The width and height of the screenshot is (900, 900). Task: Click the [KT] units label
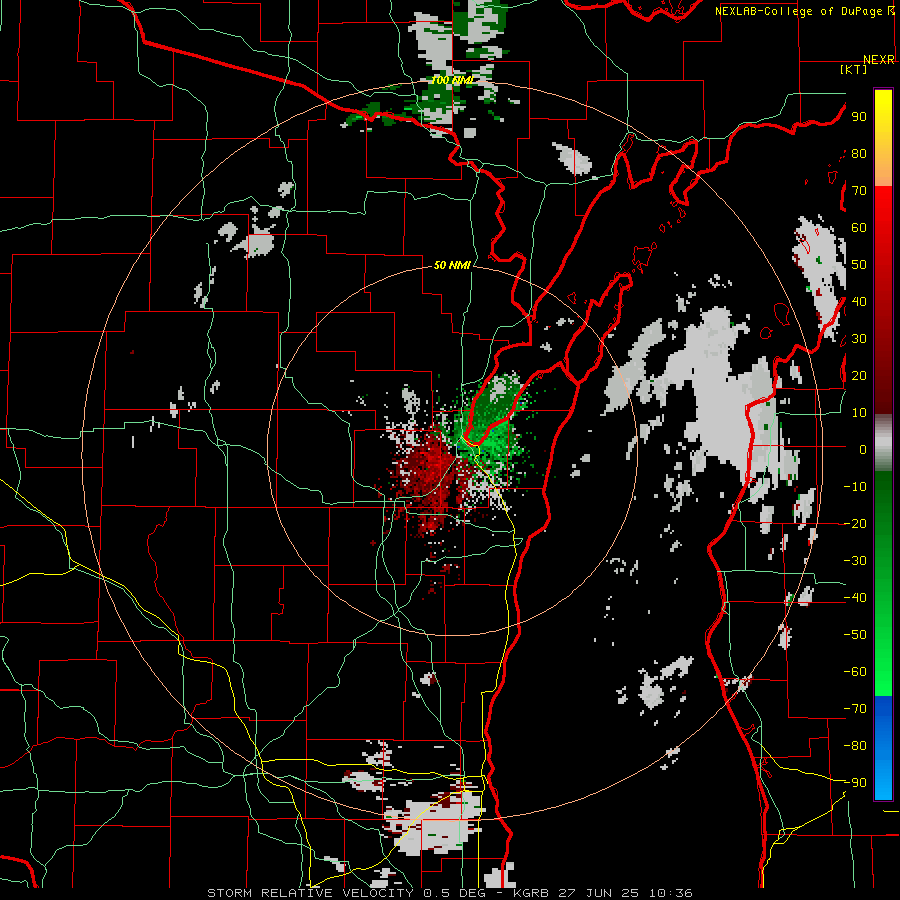[x=853, y=69]
